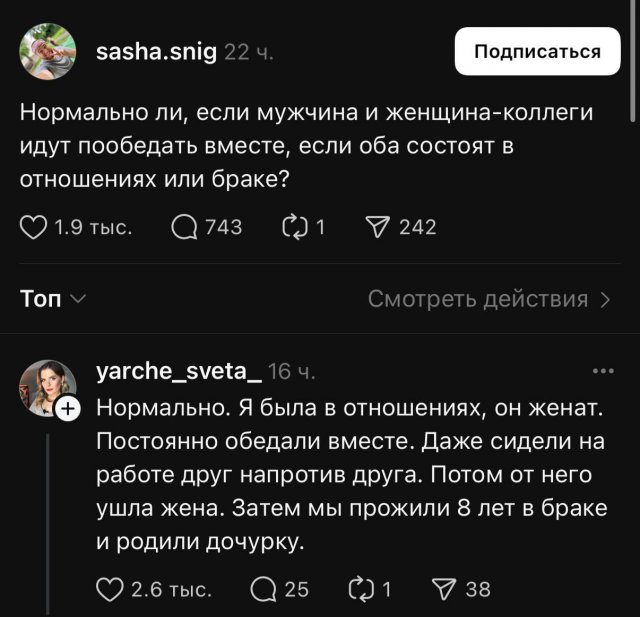The width and height of the screenshot is (640, 617).
Task: Open sasha.snig profile username
Action: (155, 52)
